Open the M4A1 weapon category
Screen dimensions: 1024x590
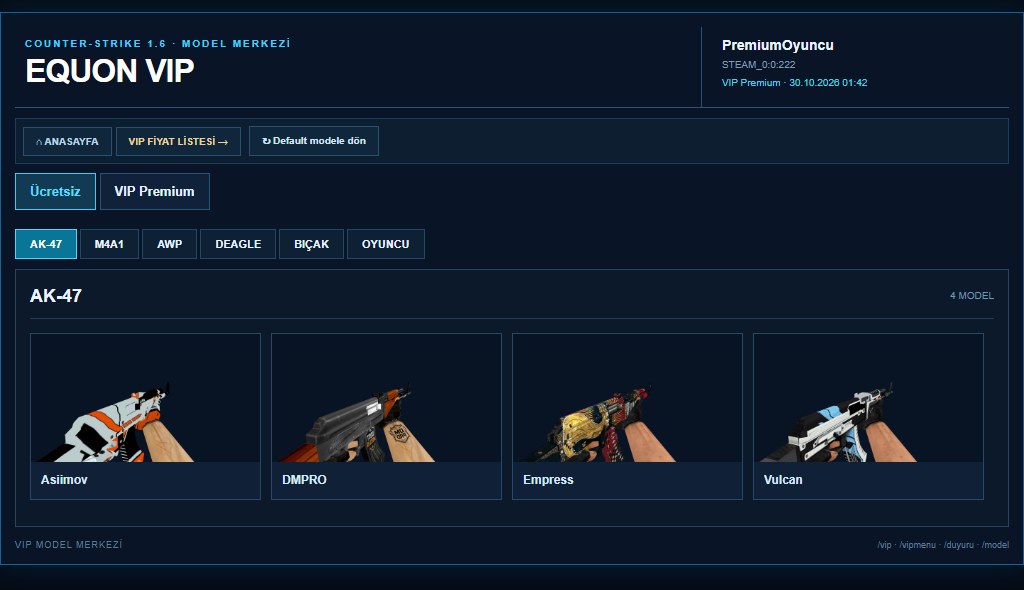(109, 244)
